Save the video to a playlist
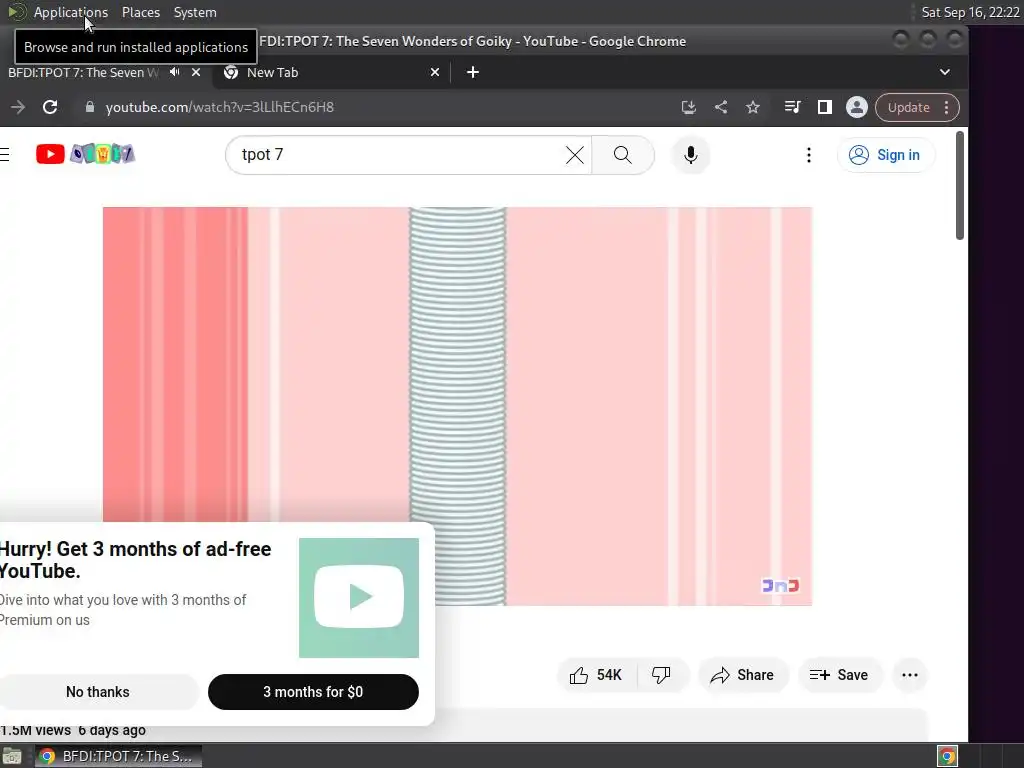 click(x=839, y=675)
